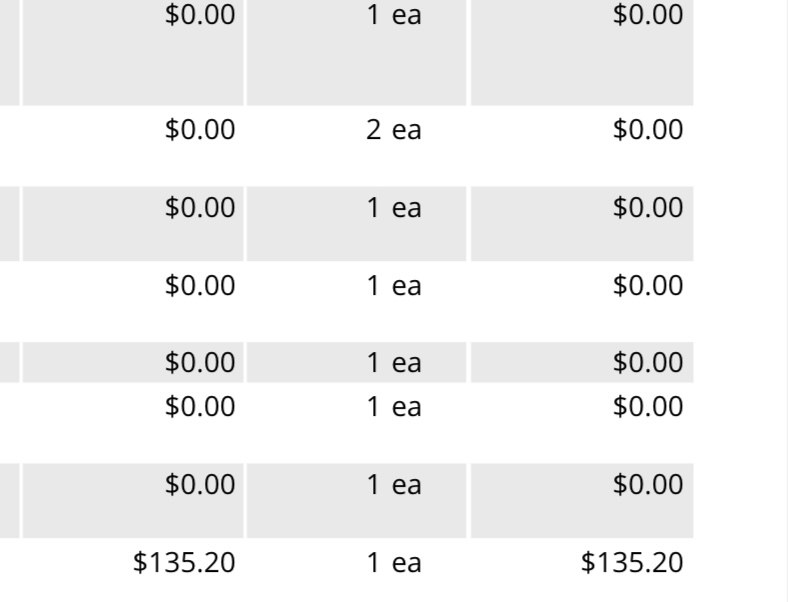Select the $135.20 unit price cell left of quantity
Image resolution: width=788 pixels, height=602 pixels.
pyautogui.click(x=185, y=562)
